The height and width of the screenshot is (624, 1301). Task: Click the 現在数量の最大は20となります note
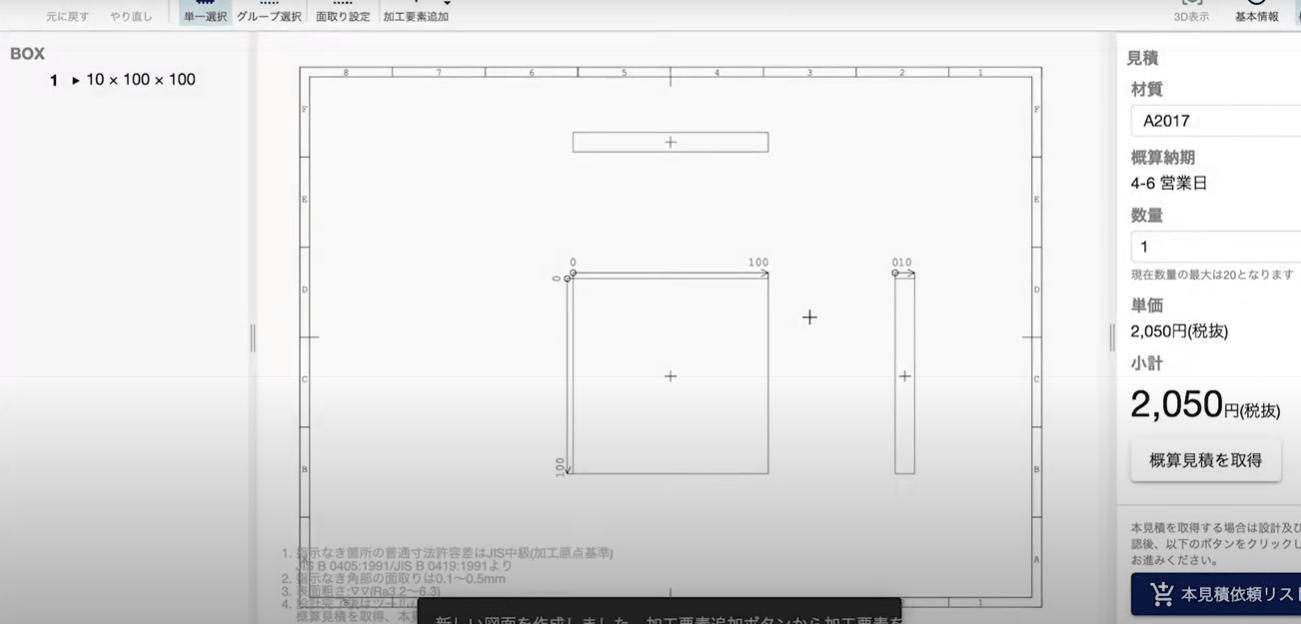pyautogui.click(x=1212, y=274)
